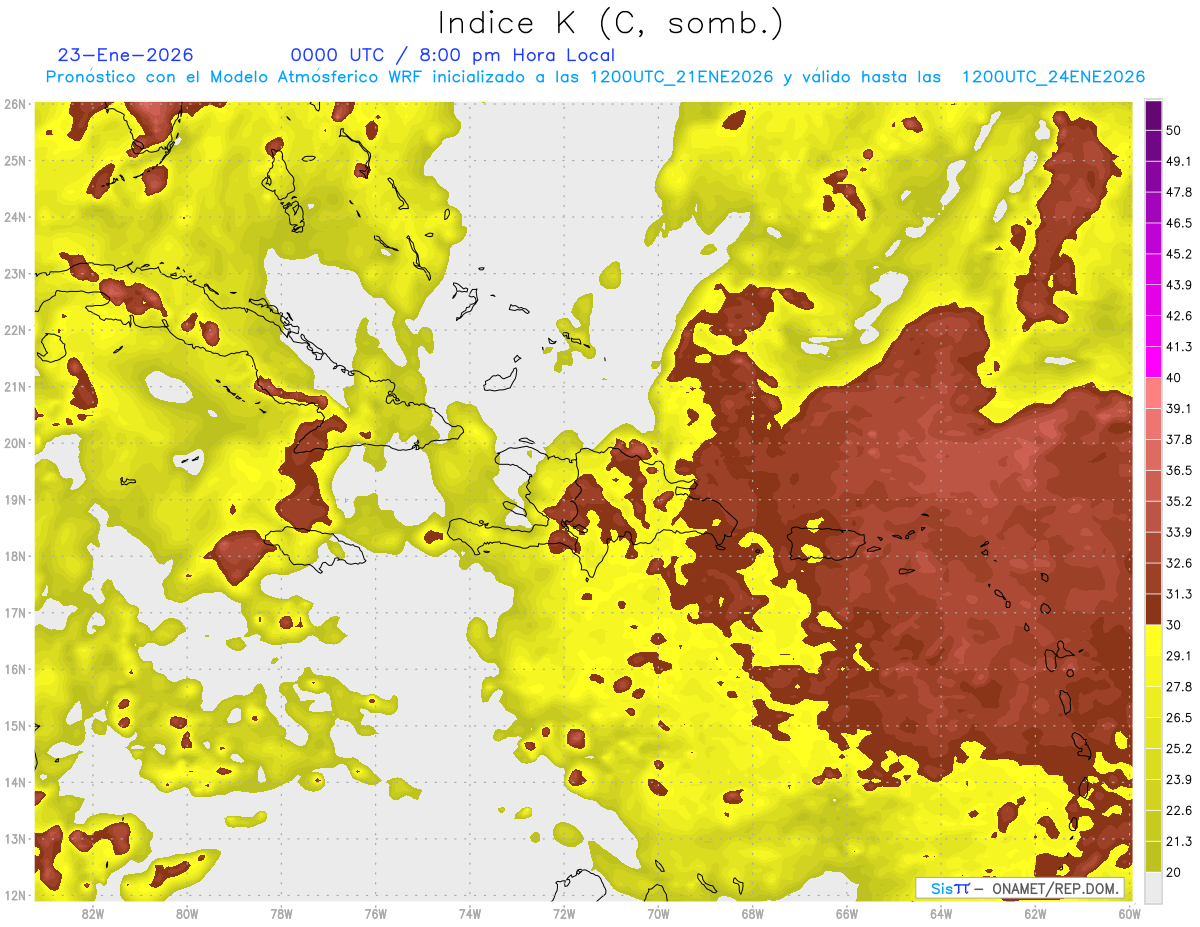Click the 19N latitude label
Viewport: 1200px width, 927px height.
tap(15, 500)
